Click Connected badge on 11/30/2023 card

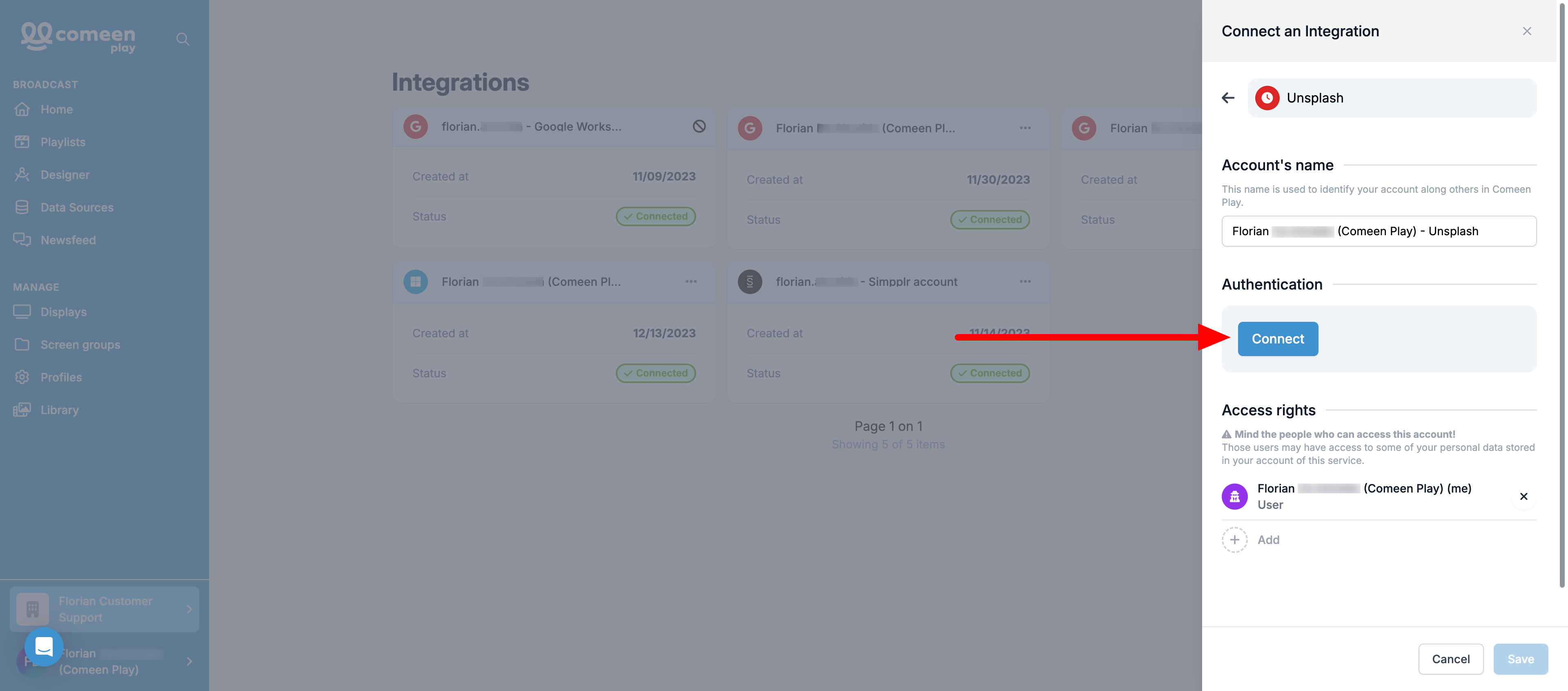(990, 220)
